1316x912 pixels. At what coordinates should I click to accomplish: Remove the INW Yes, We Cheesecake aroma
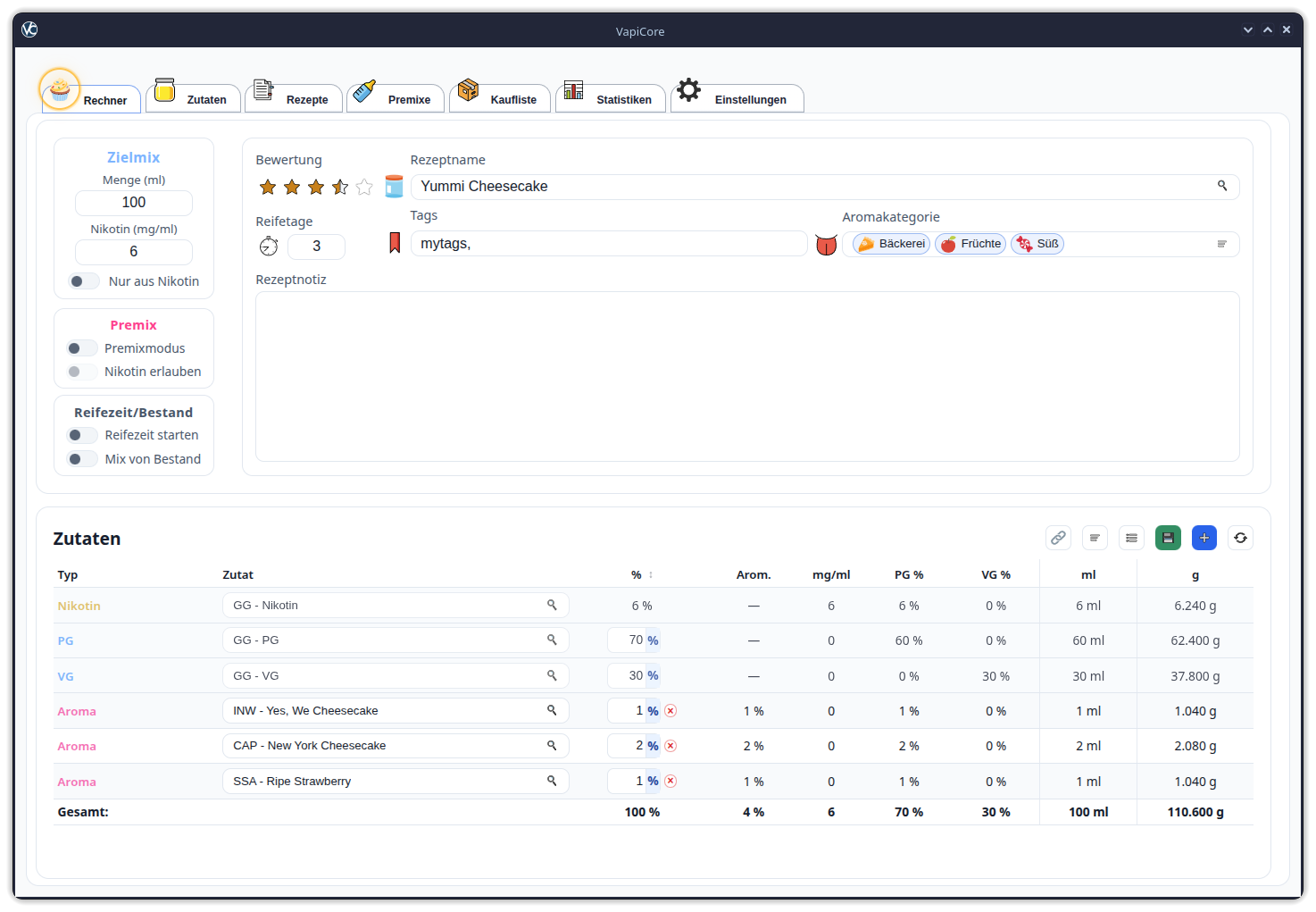670,711
